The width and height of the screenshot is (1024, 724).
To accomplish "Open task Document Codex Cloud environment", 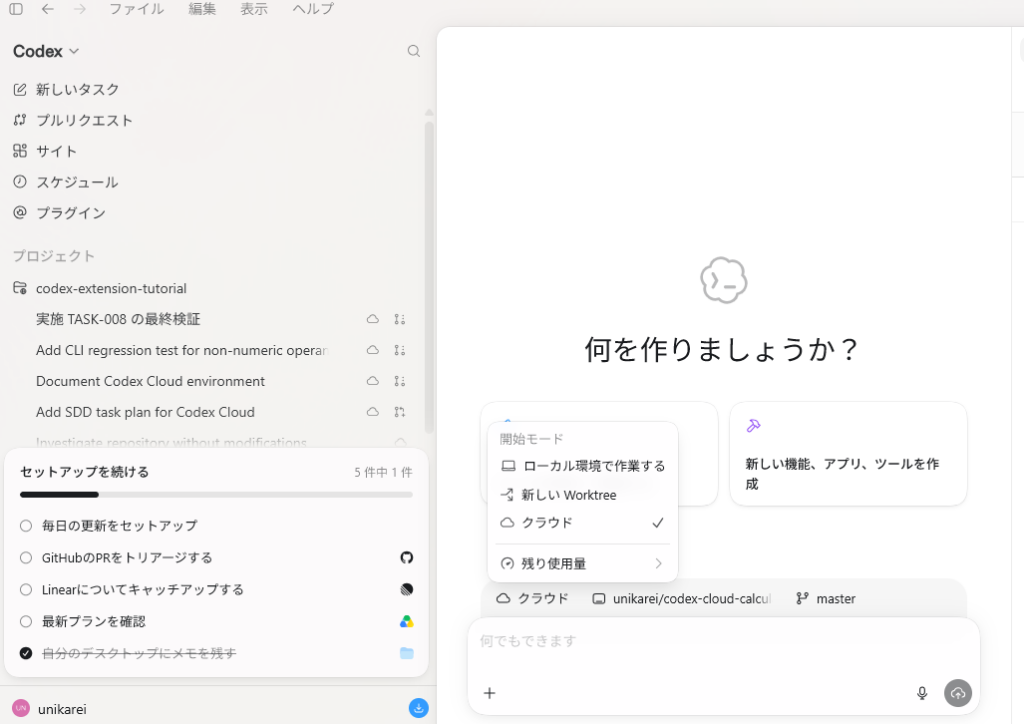I will click(x=150, y=381).
